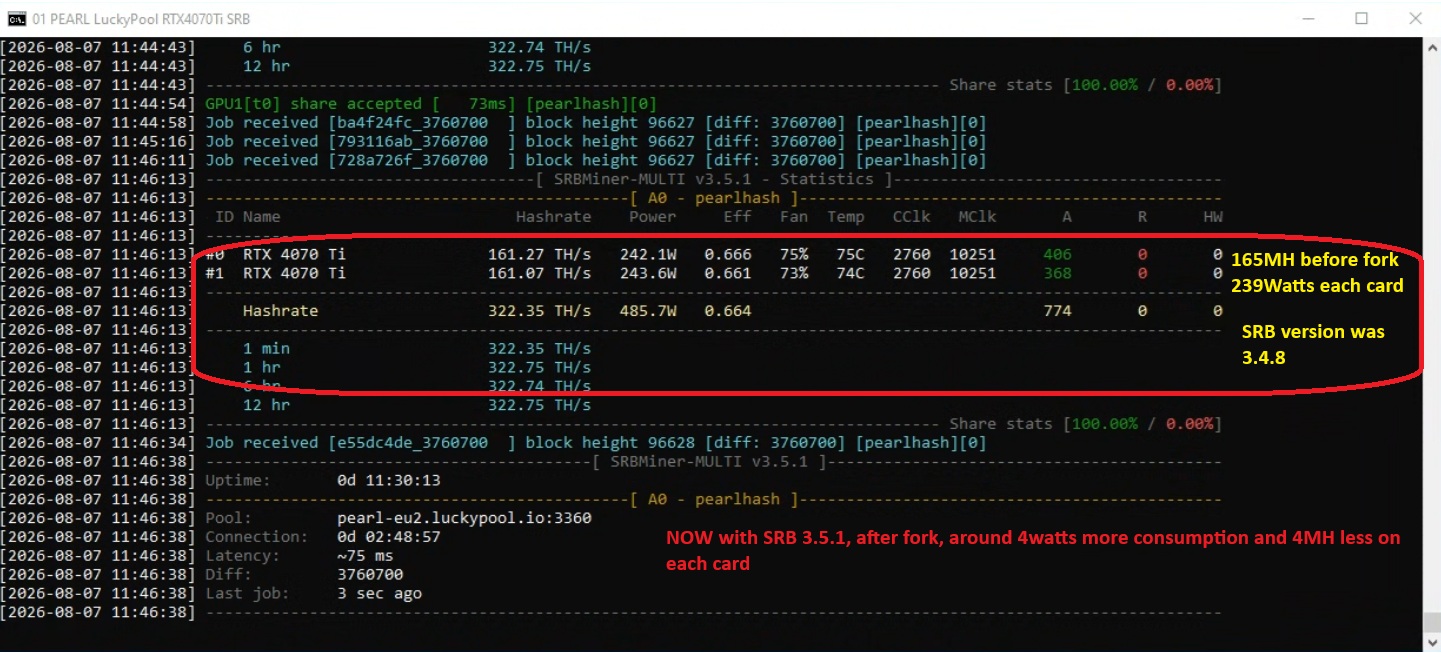Click timestamp '[2026-08-07 11:46:34]'
The image size is (1441, 653).
[99, 443]
